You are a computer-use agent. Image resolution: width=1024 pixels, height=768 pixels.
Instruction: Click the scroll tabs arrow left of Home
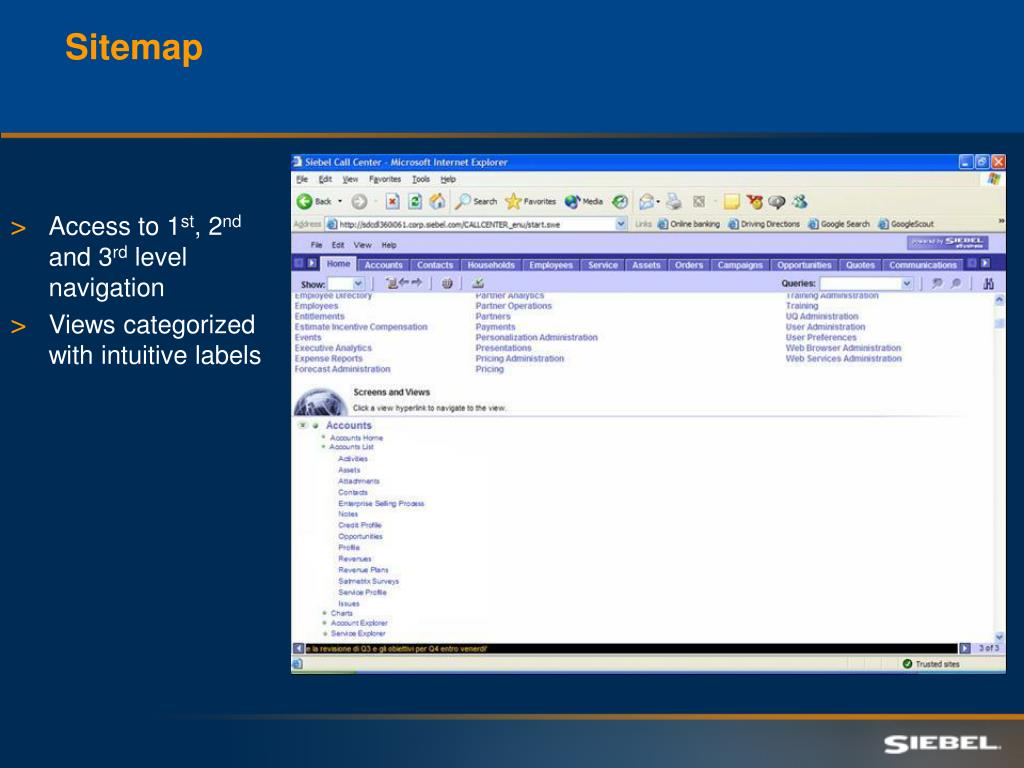(x=312, y=263)
